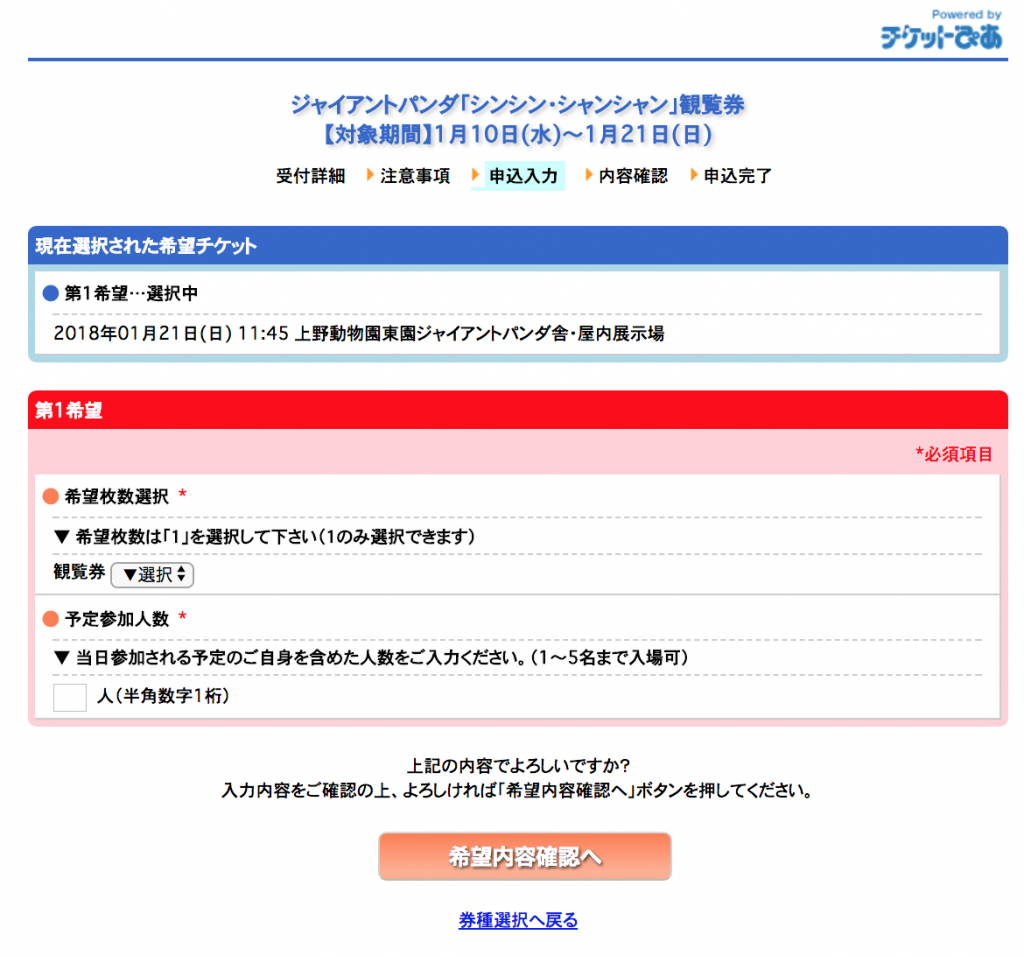Image resolution: width=1024 pixels, height=956 pixels.
Task: Click the orange bullet next to 予定参加人数
Action: pyautogui.click(x=51, y=619)
